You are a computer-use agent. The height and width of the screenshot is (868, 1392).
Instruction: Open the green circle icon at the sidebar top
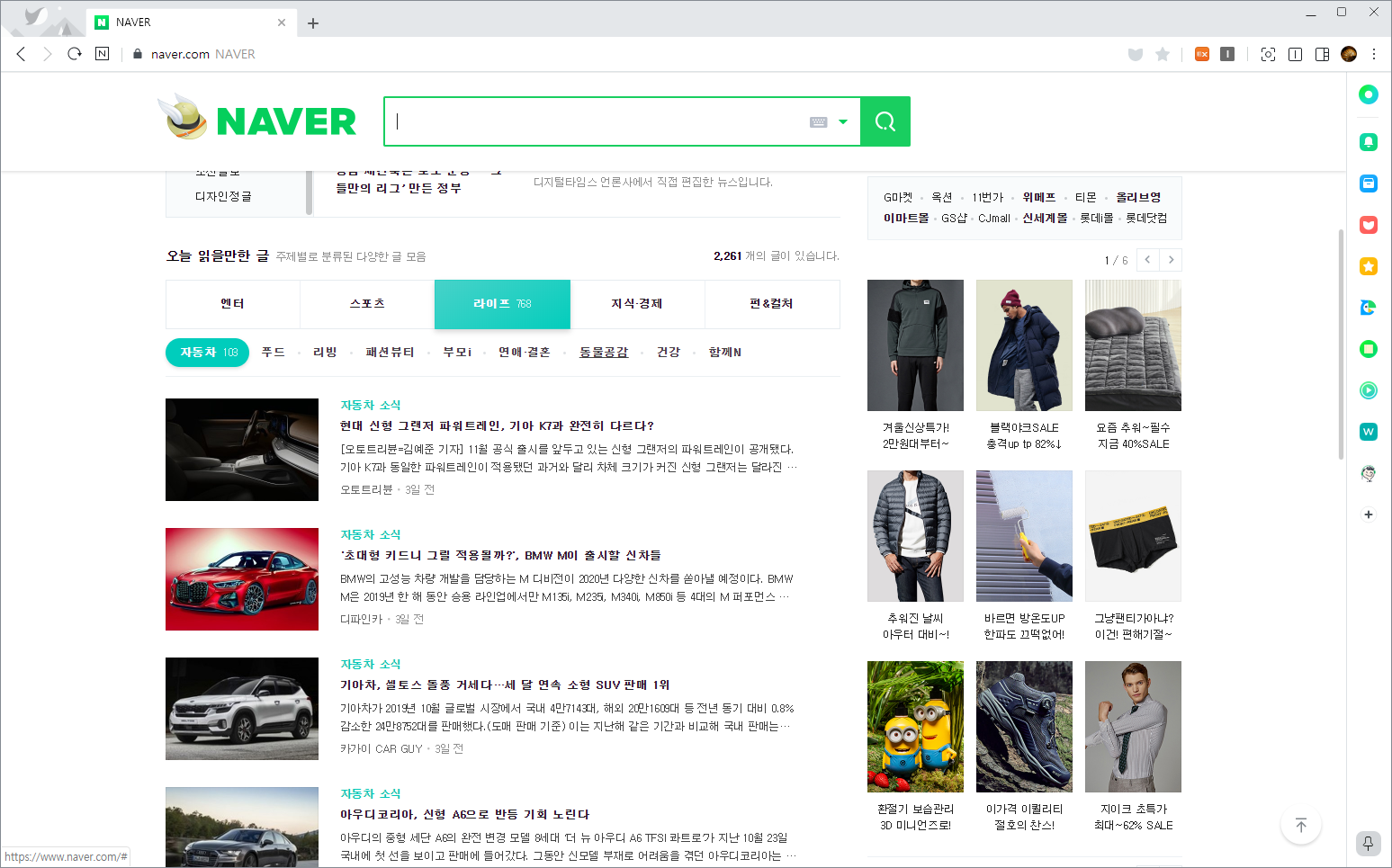pyautogui.click(x=1369, y=94)
